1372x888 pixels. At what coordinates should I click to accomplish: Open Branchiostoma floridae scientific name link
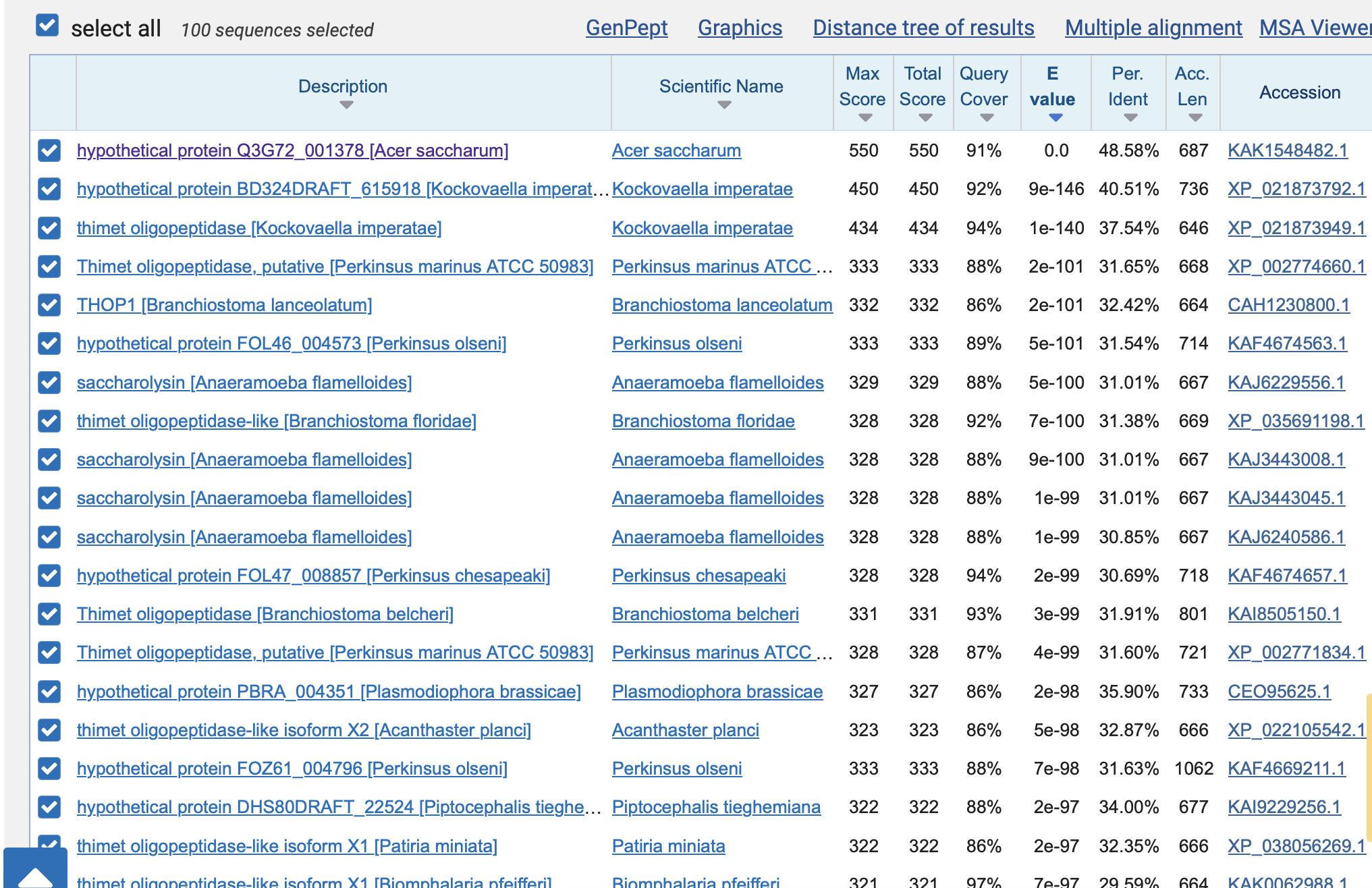point(703,421)
